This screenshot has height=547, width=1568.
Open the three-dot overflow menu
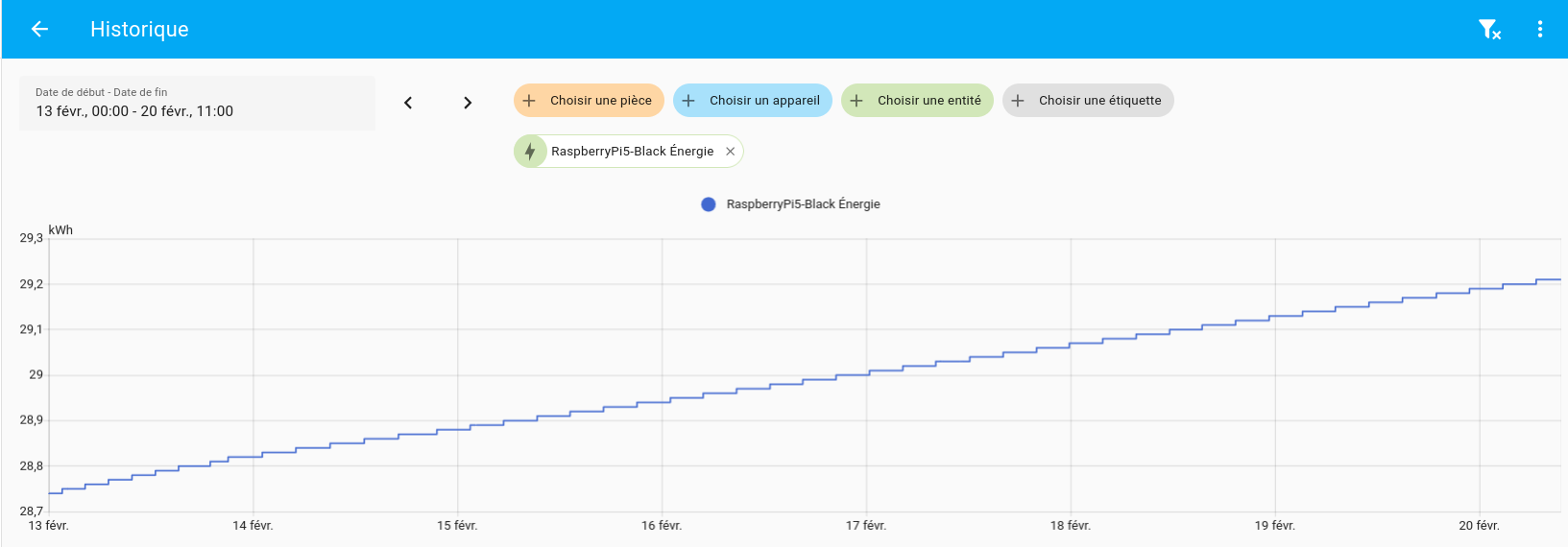1540,30
